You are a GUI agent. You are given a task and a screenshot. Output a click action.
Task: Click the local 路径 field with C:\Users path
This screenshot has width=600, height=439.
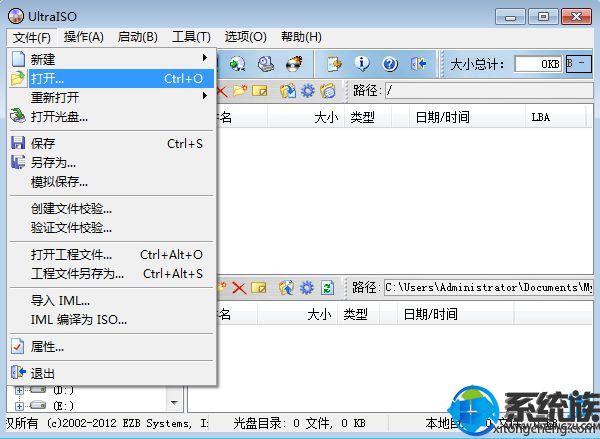489,288
